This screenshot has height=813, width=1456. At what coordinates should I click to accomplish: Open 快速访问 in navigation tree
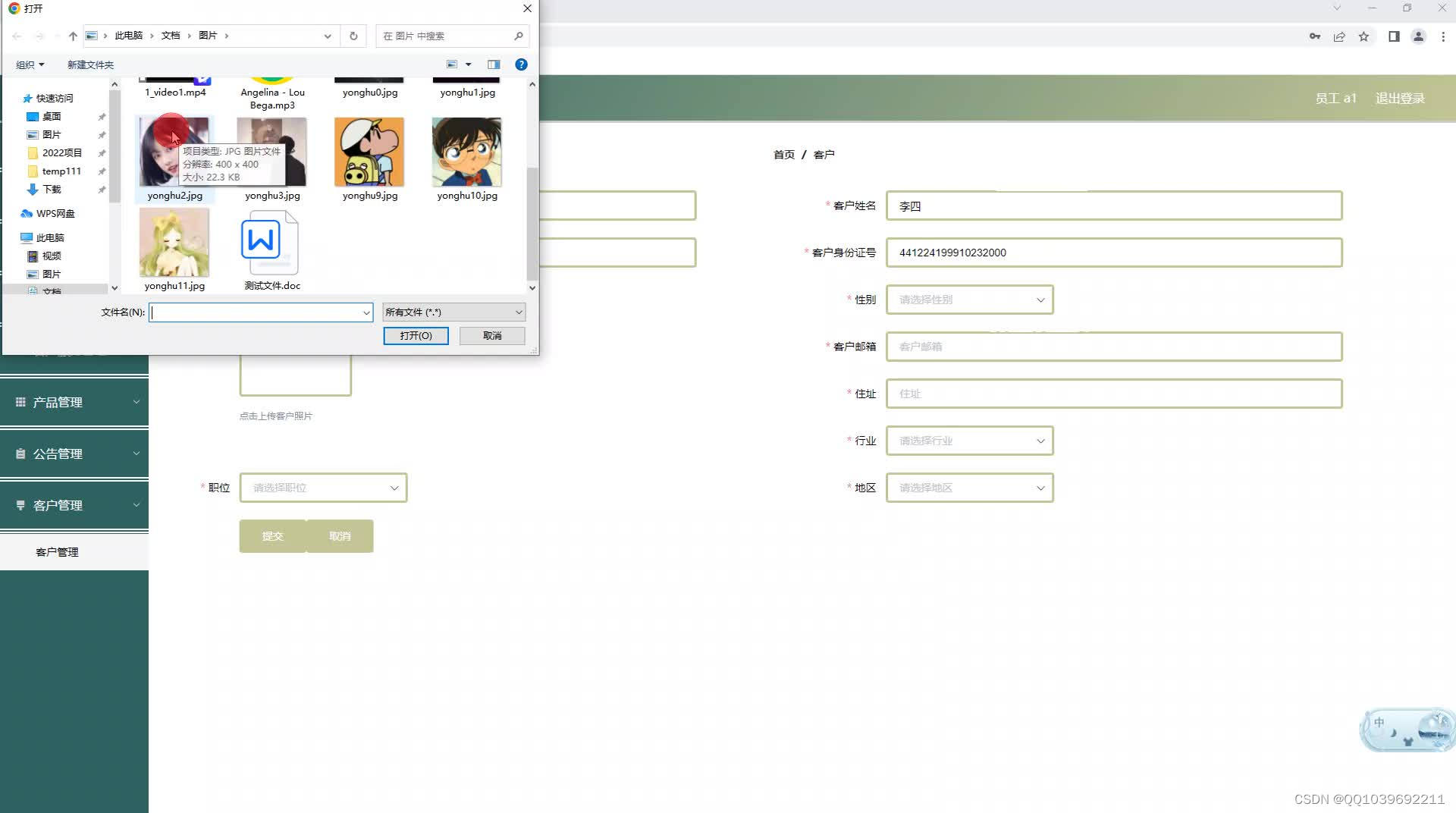[x=55, y=99]
